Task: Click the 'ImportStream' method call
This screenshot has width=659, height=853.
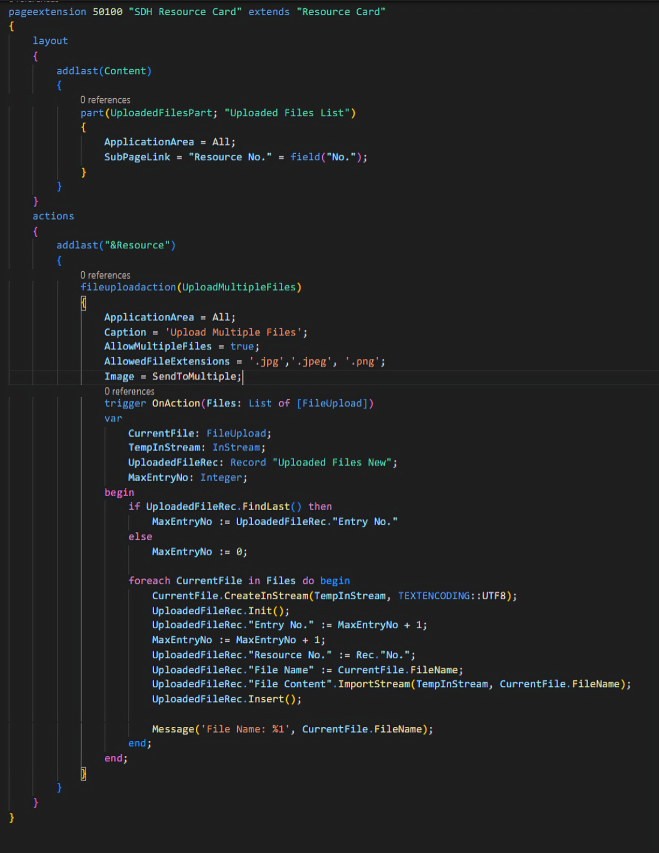Action: click(374, 684)
